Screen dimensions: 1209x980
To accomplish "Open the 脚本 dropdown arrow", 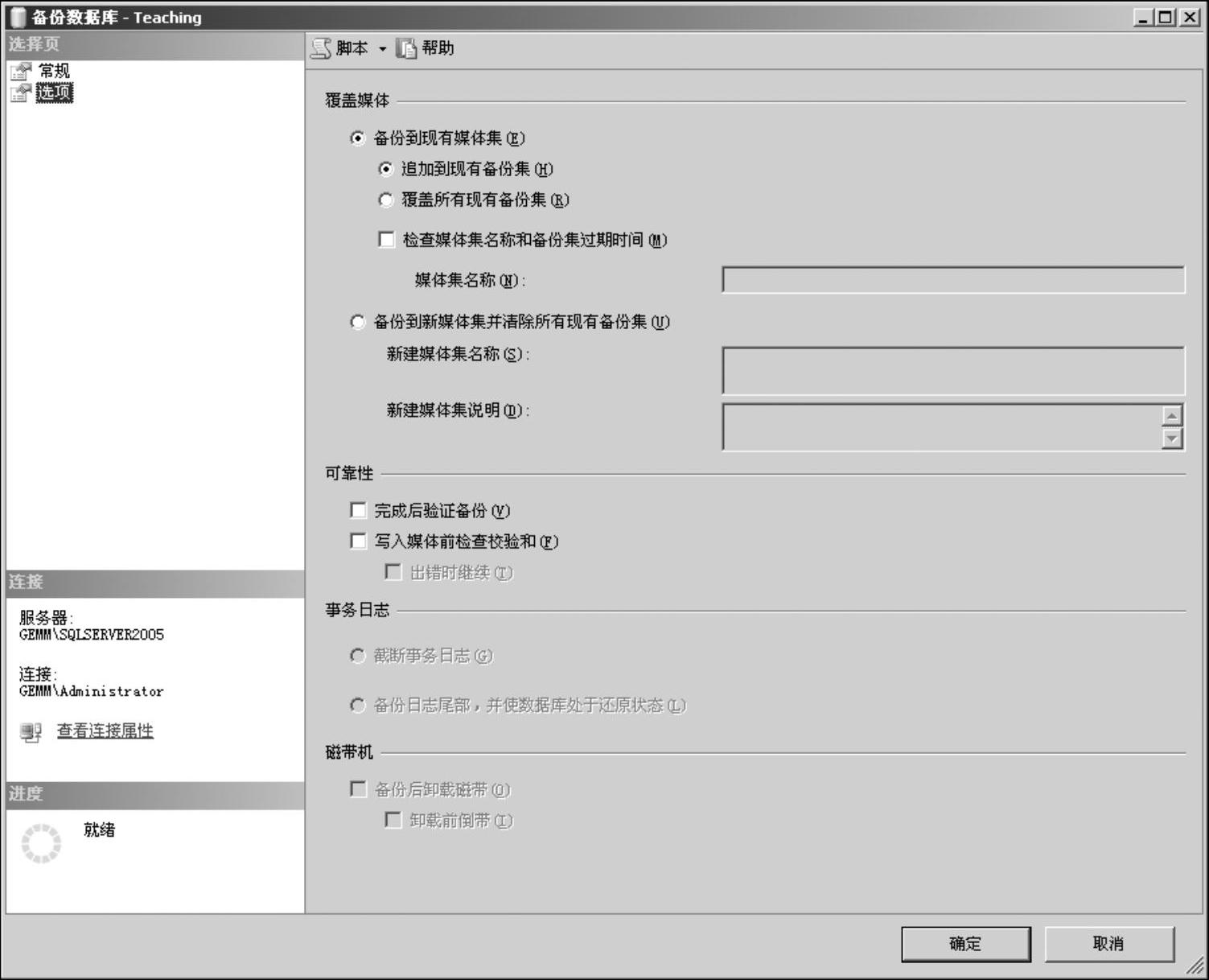I will (382, 49).
